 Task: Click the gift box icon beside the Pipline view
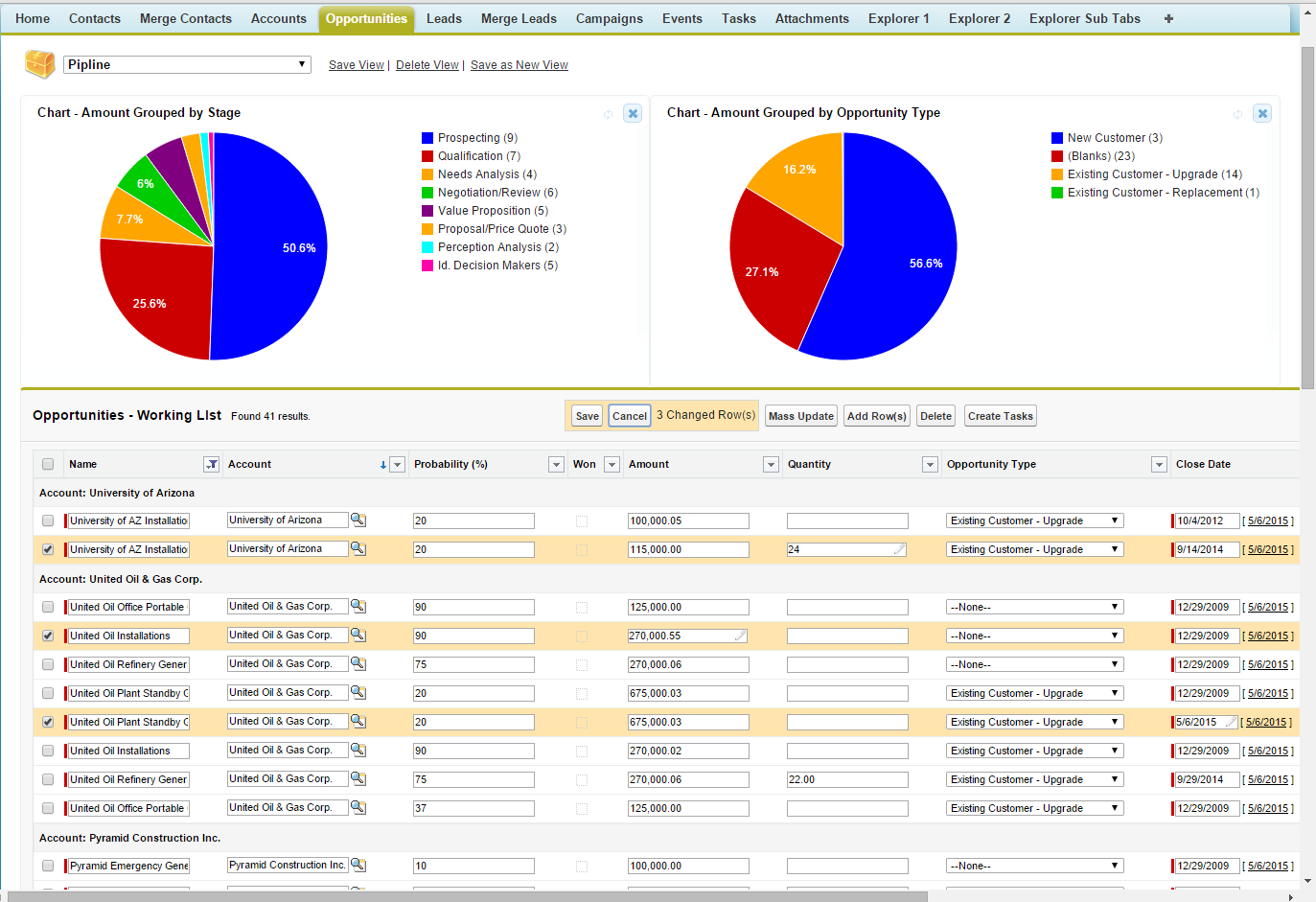39,63
